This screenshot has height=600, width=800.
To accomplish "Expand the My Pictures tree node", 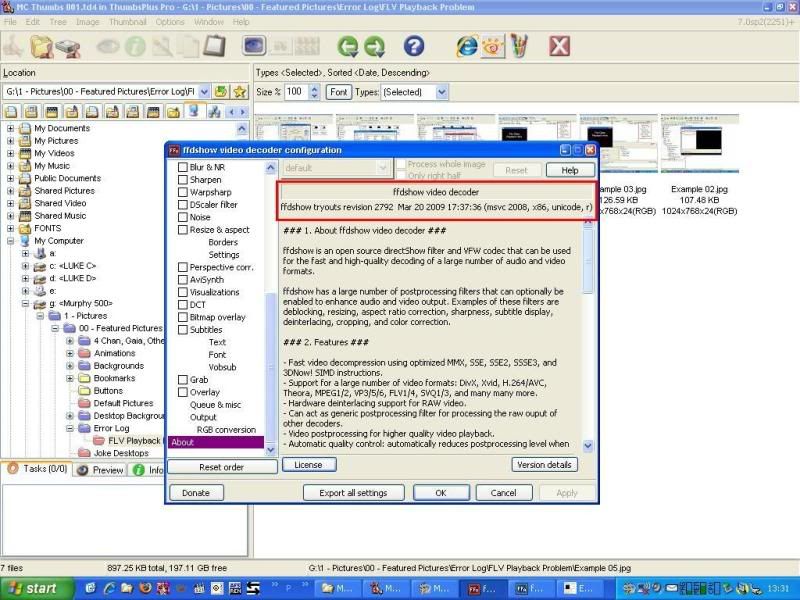I will coord(10,141).
